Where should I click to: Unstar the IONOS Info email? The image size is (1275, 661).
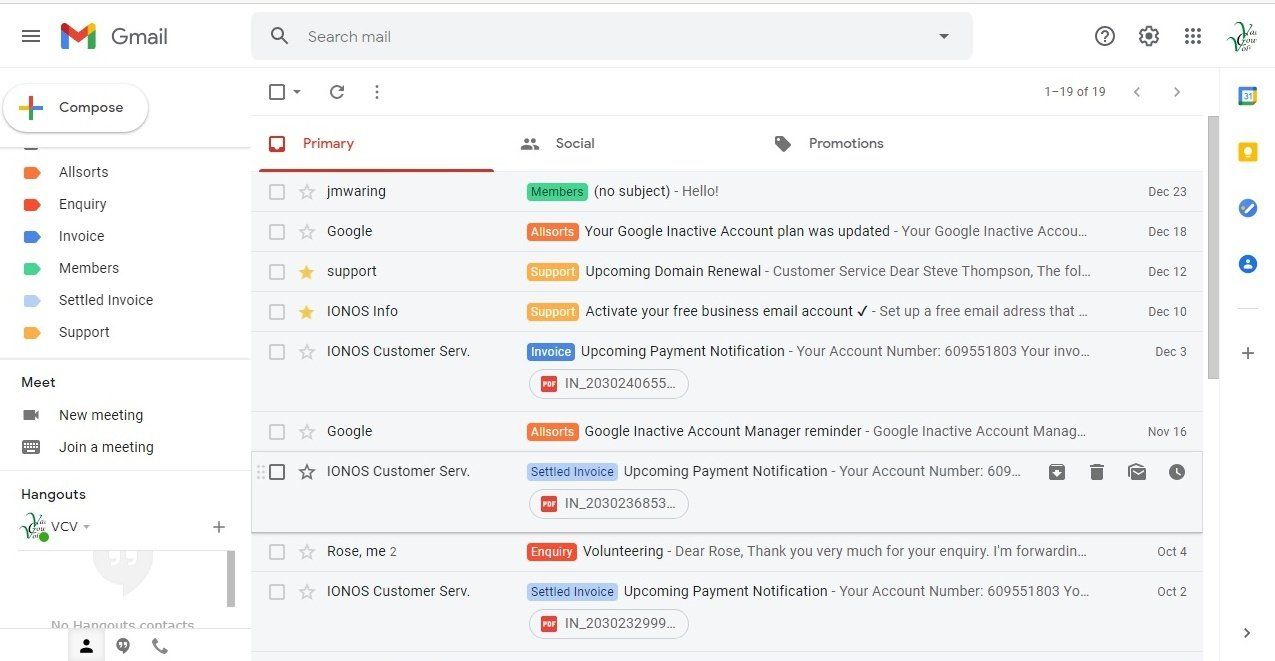pyautogui.click(x=307, y=312)
